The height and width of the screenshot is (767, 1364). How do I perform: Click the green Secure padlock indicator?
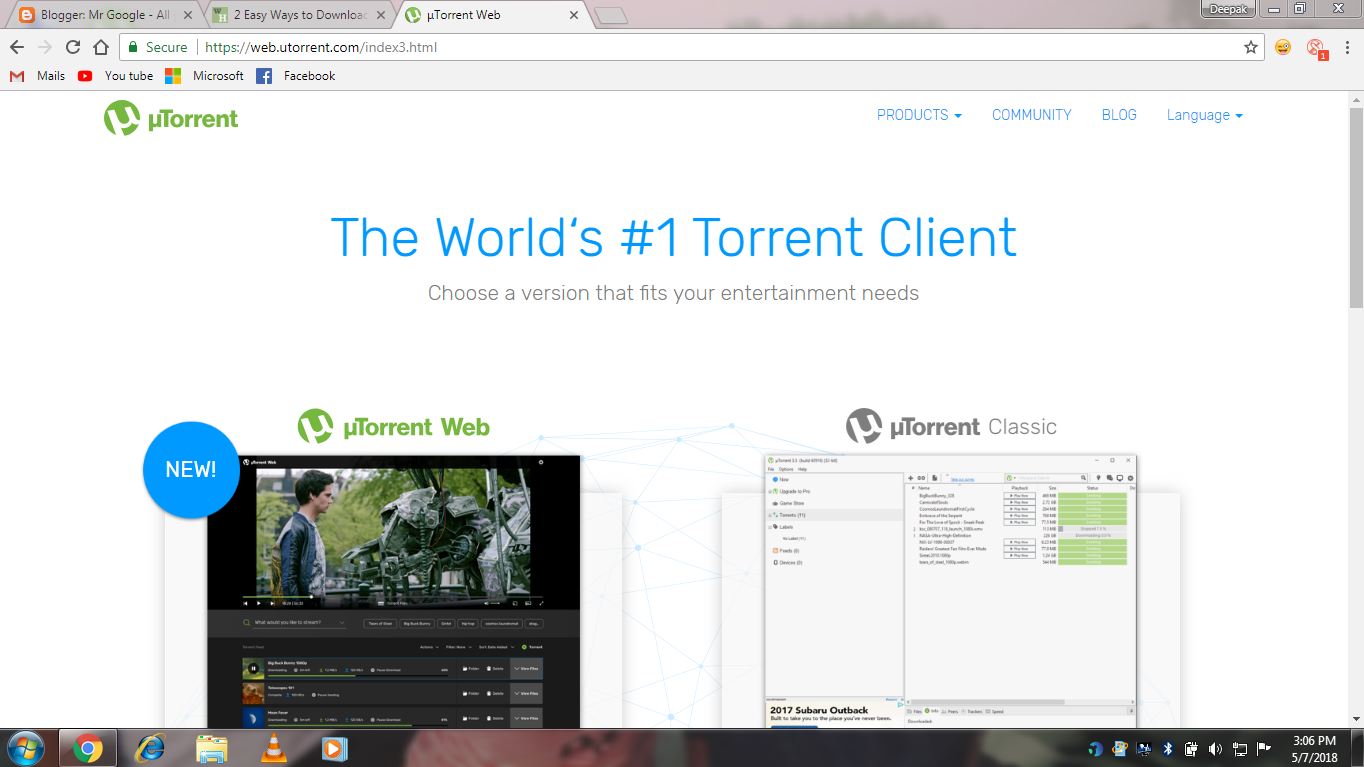coord(158,47)
